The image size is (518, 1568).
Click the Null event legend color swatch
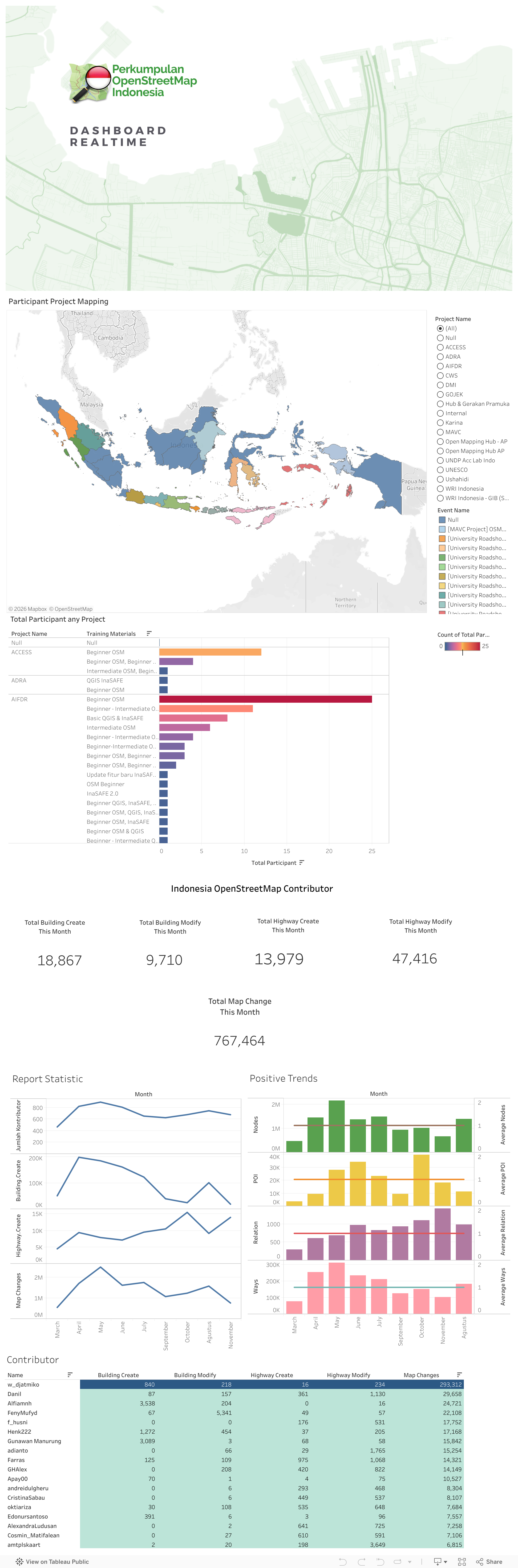click(x=442, y=520)
